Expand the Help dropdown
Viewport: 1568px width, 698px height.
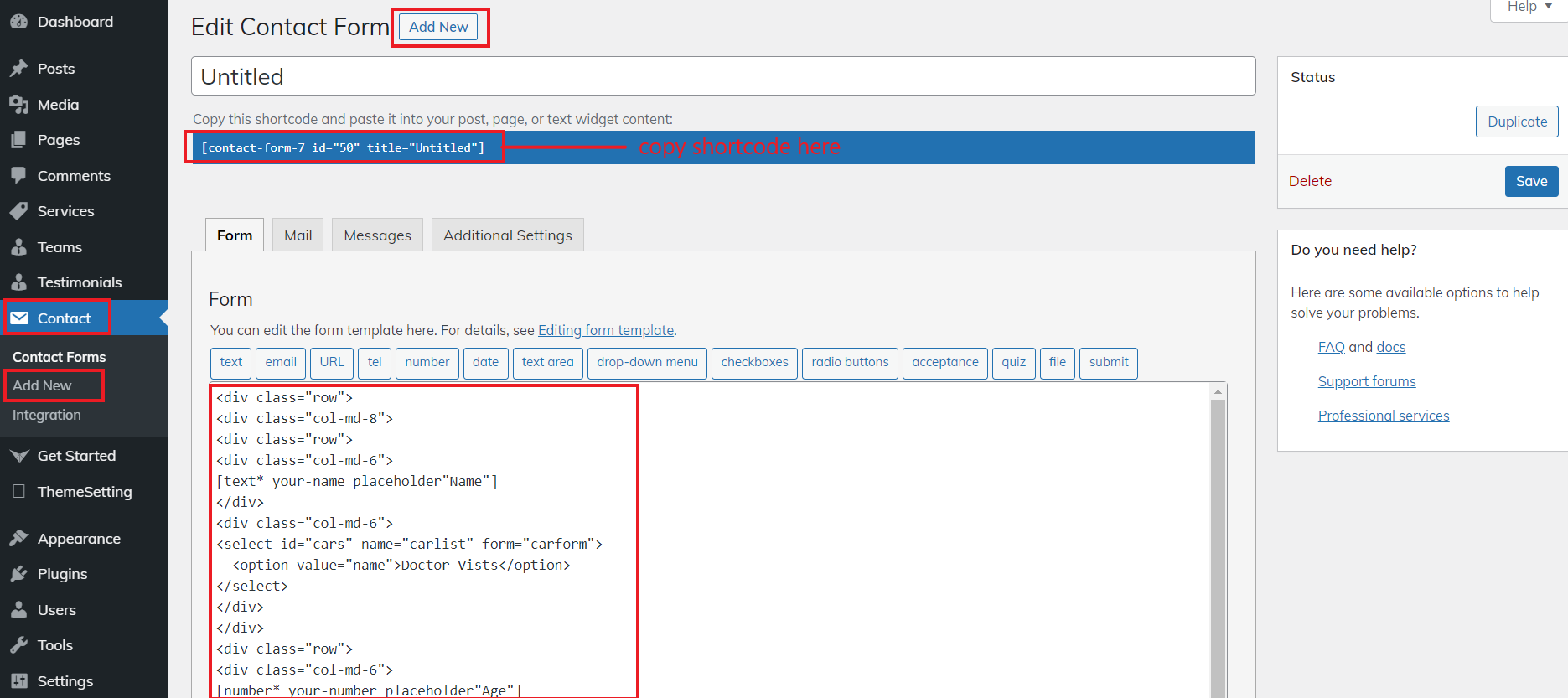click(x=1529, y=7)
